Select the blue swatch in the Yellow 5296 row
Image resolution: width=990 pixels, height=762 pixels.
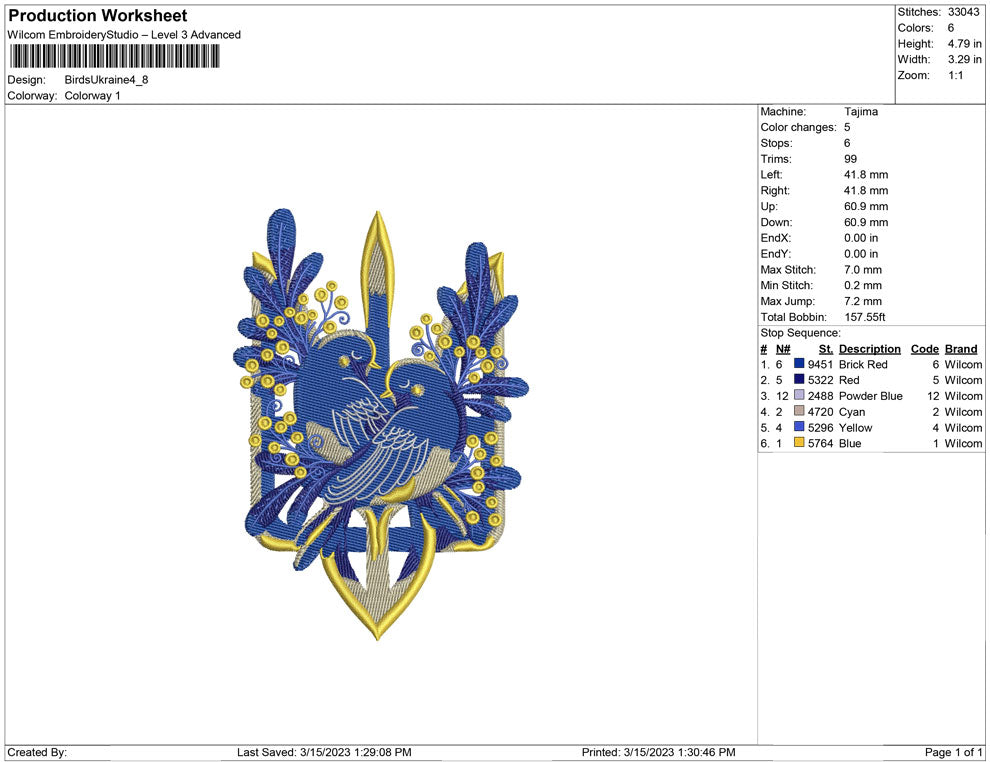coord(799,428)
